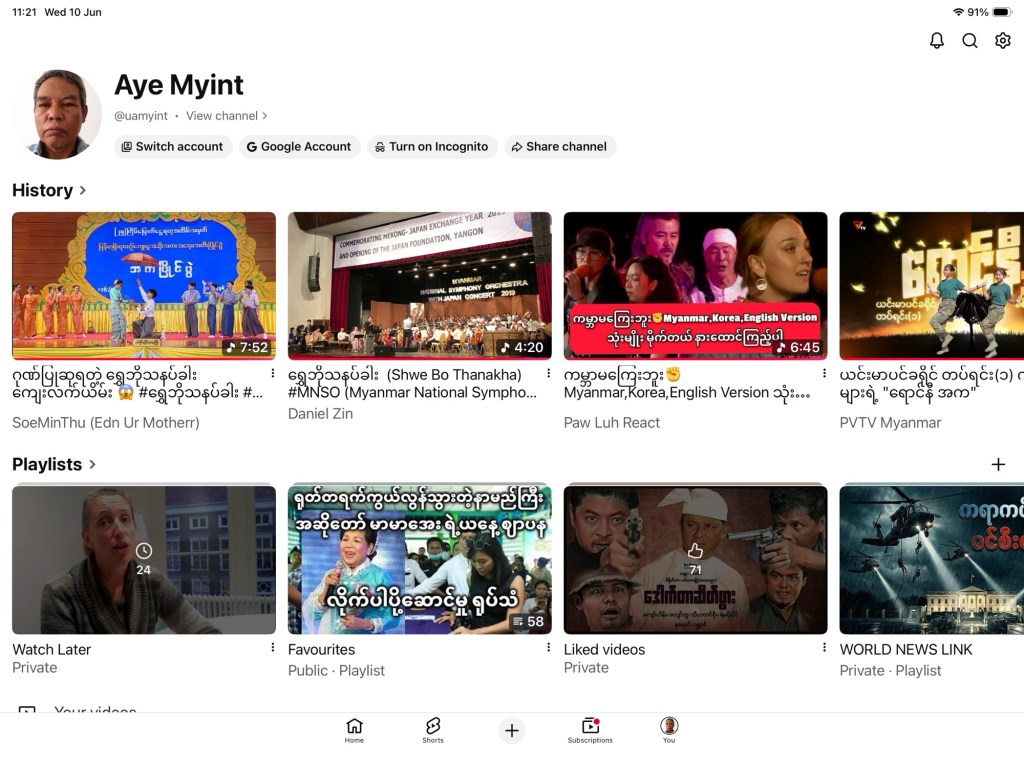Open more options for Watch Later playlist
Screen dimensions: 1024x767
point(272,647)
